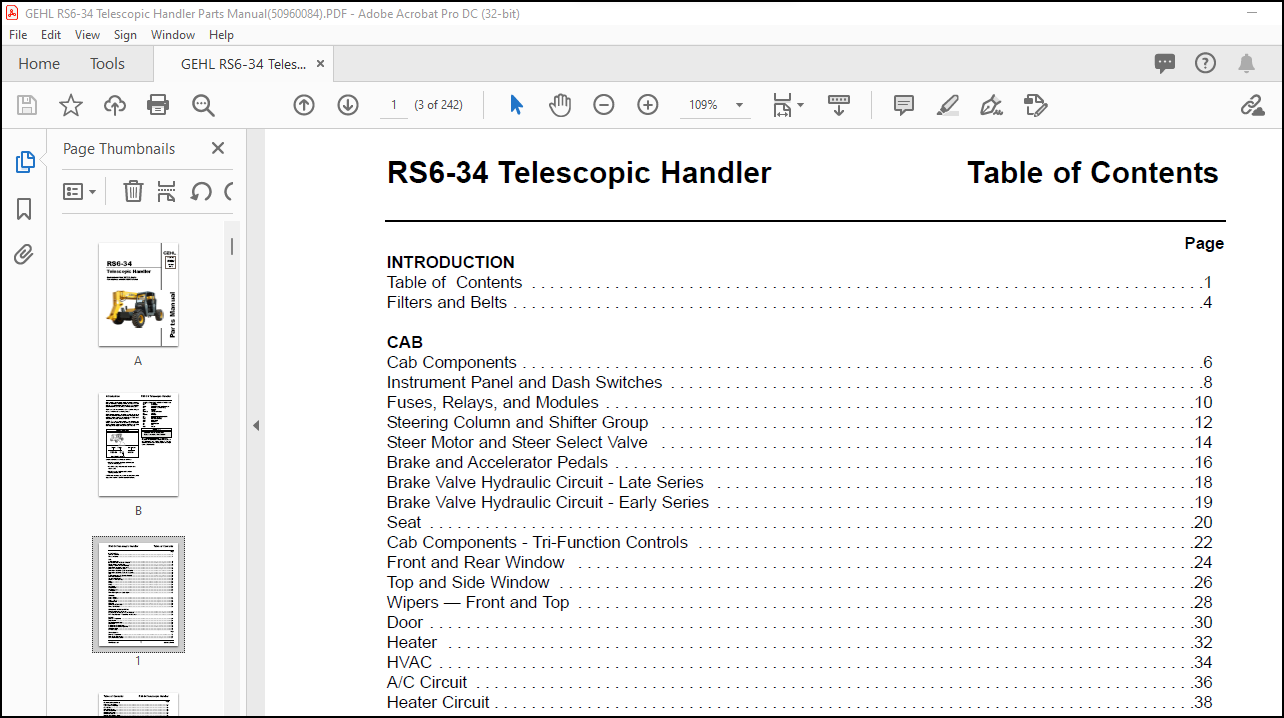This screenshot has width=1284, height=718.
Task: Select the page thumbnail labeled B
Action: tap(138, 444)
